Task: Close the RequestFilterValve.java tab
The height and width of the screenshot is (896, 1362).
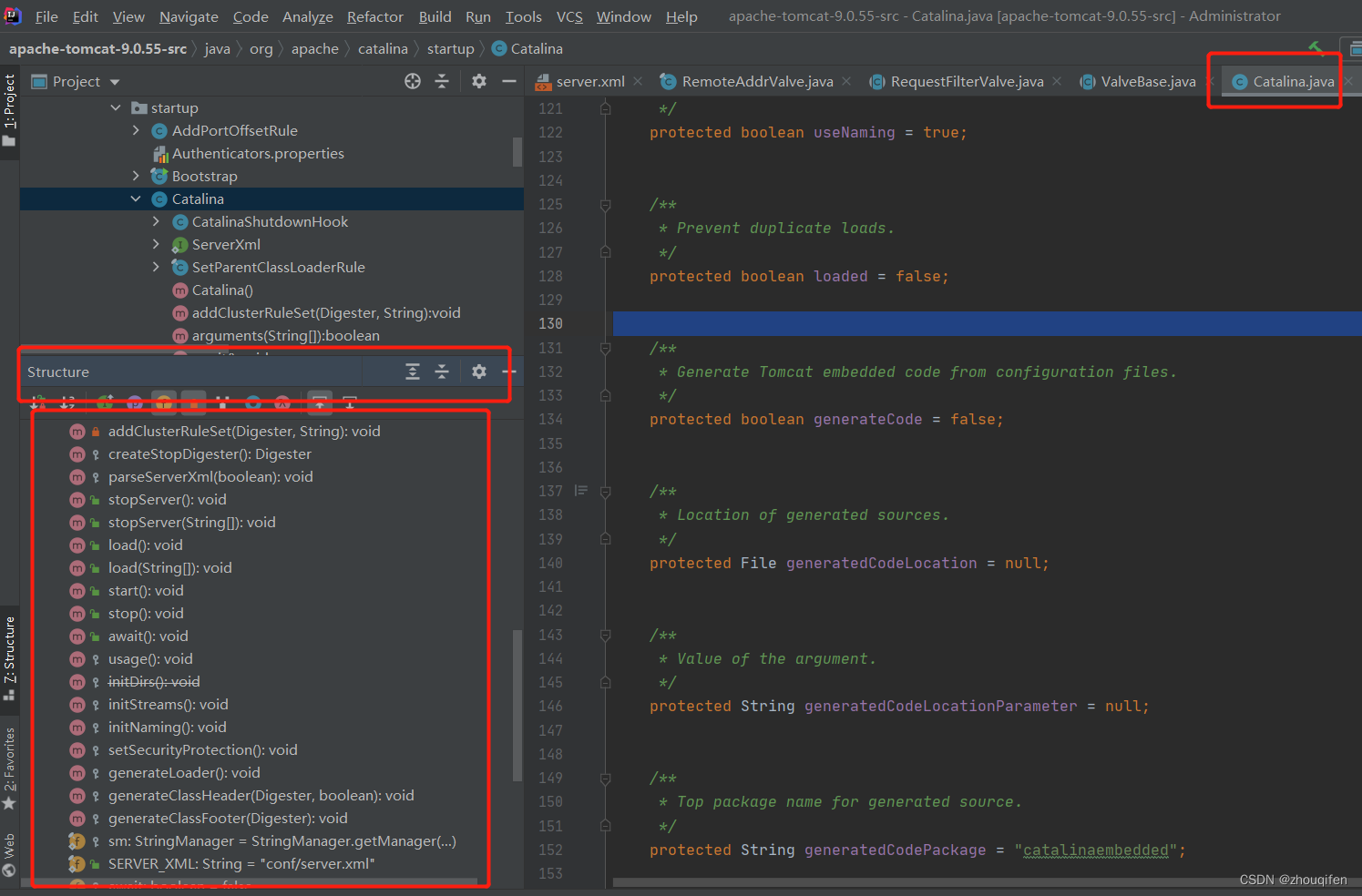Action: pos(1057,81)
